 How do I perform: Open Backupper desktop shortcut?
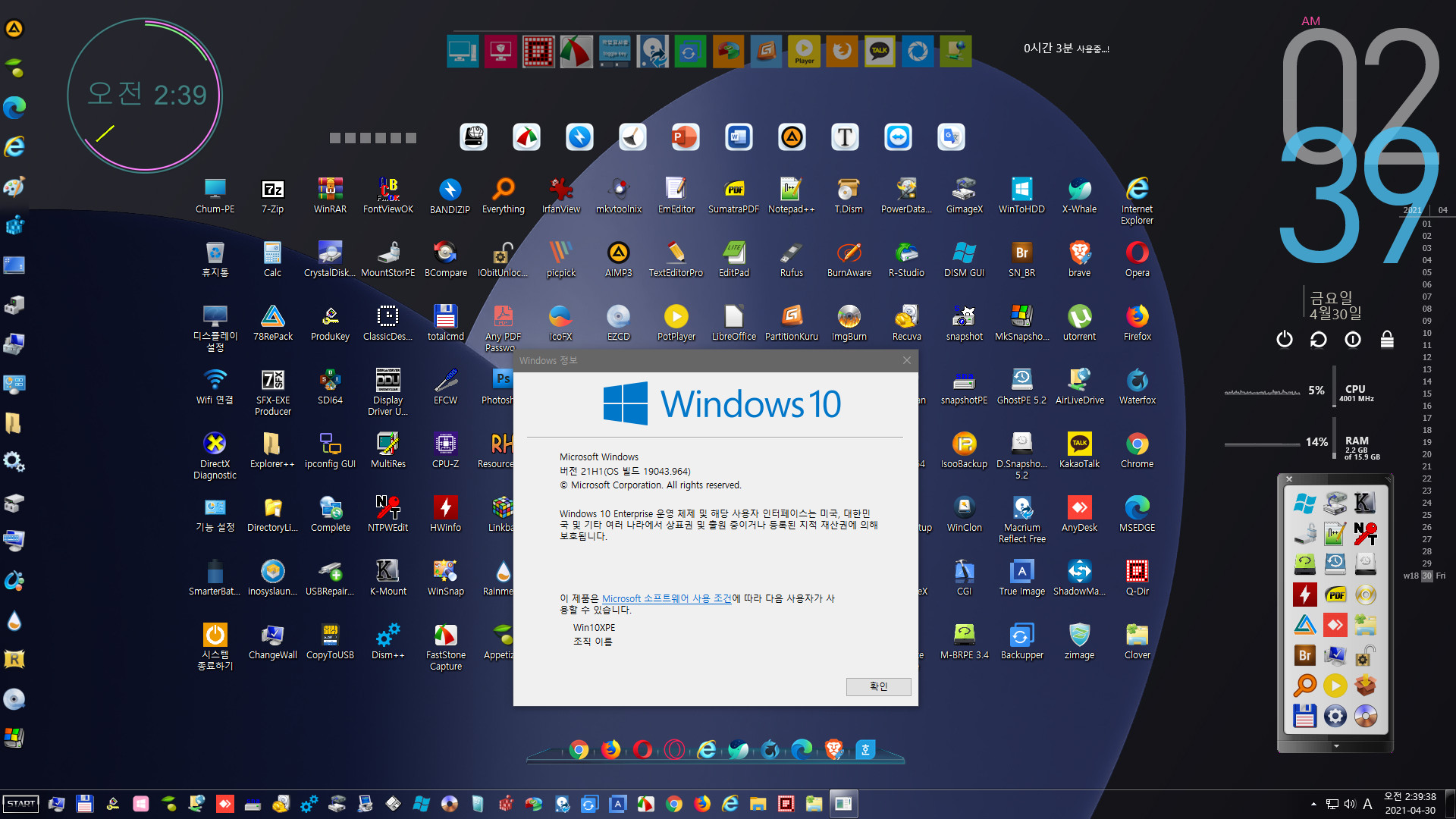1021,641
